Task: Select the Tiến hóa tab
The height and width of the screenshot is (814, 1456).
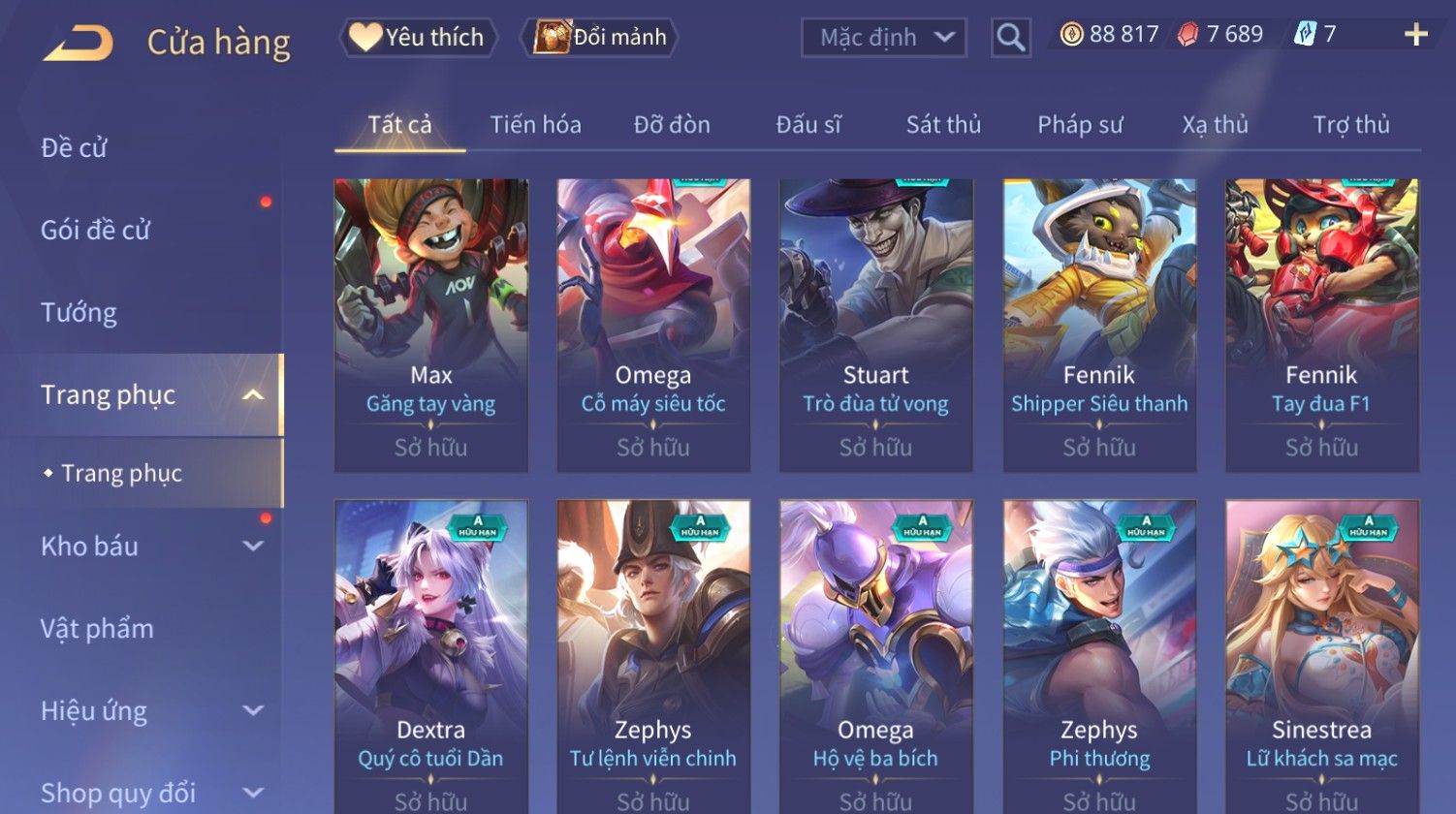Action: coord(535,124)
